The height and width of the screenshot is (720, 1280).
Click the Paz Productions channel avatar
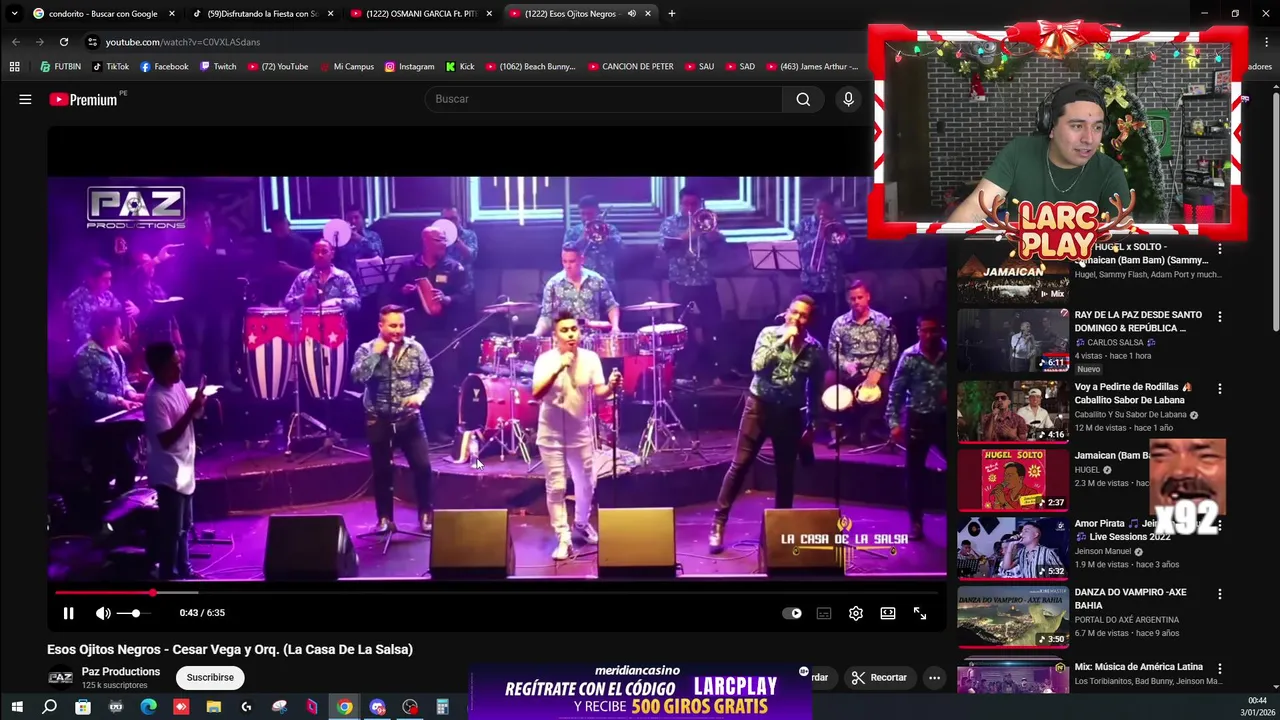pyautogui.click(x=61, y=677)
